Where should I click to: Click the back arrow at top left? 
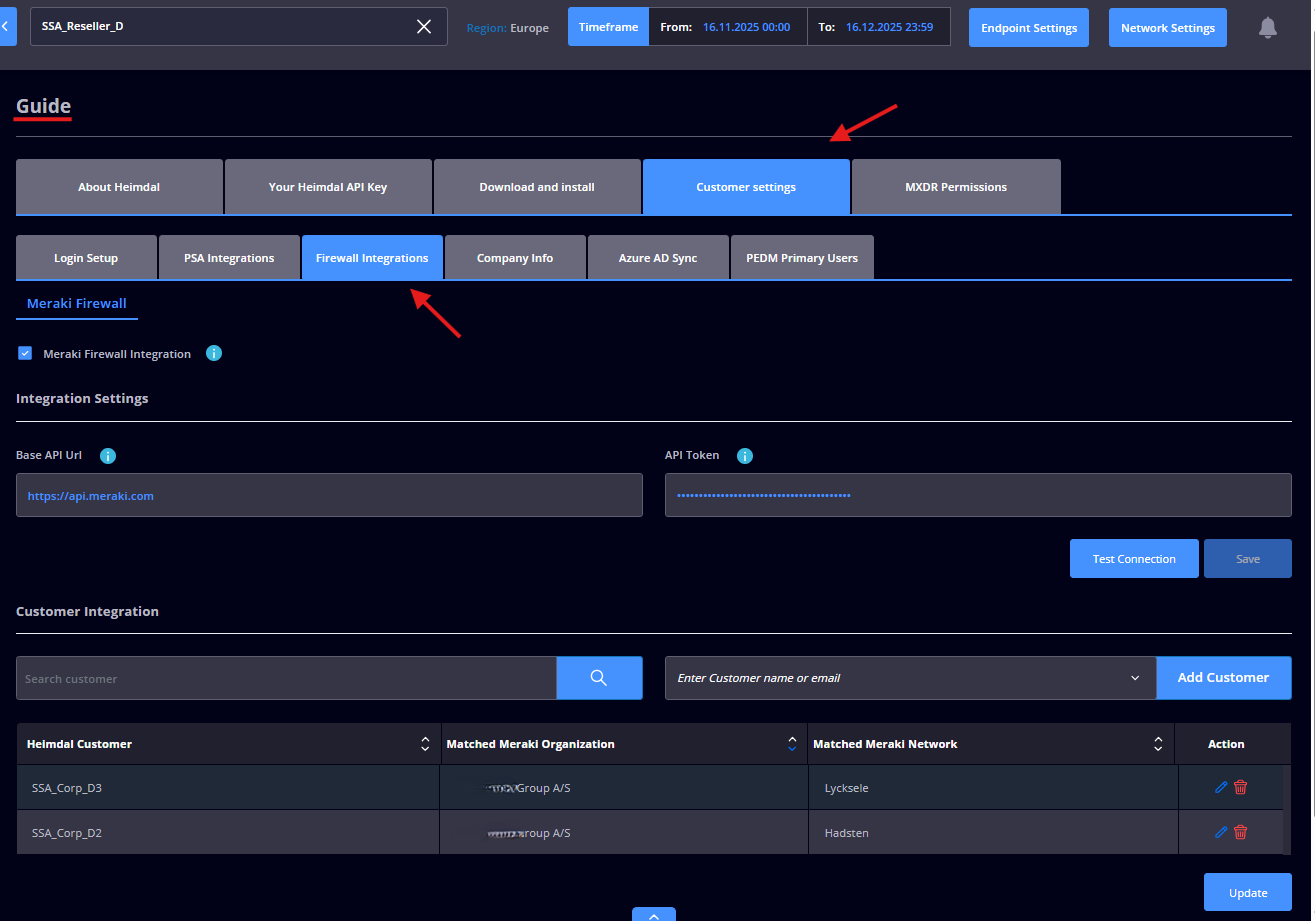pyautogui.click(x=7, y=26)
